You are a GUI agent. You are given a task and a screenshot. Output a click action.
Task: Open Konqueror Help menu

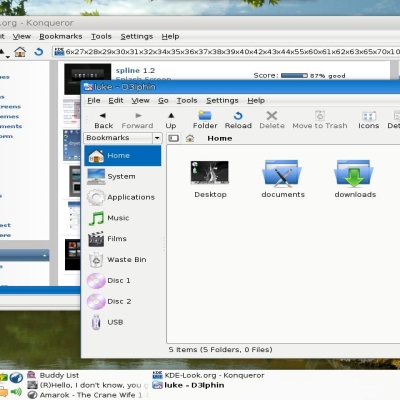[170, 36]
